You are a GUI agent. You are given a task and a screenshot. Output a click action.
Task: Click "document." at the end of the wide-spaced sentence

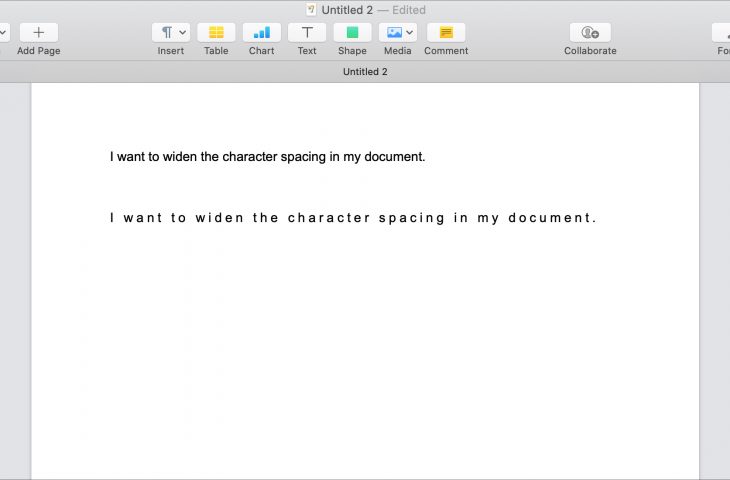click(552, 218)
